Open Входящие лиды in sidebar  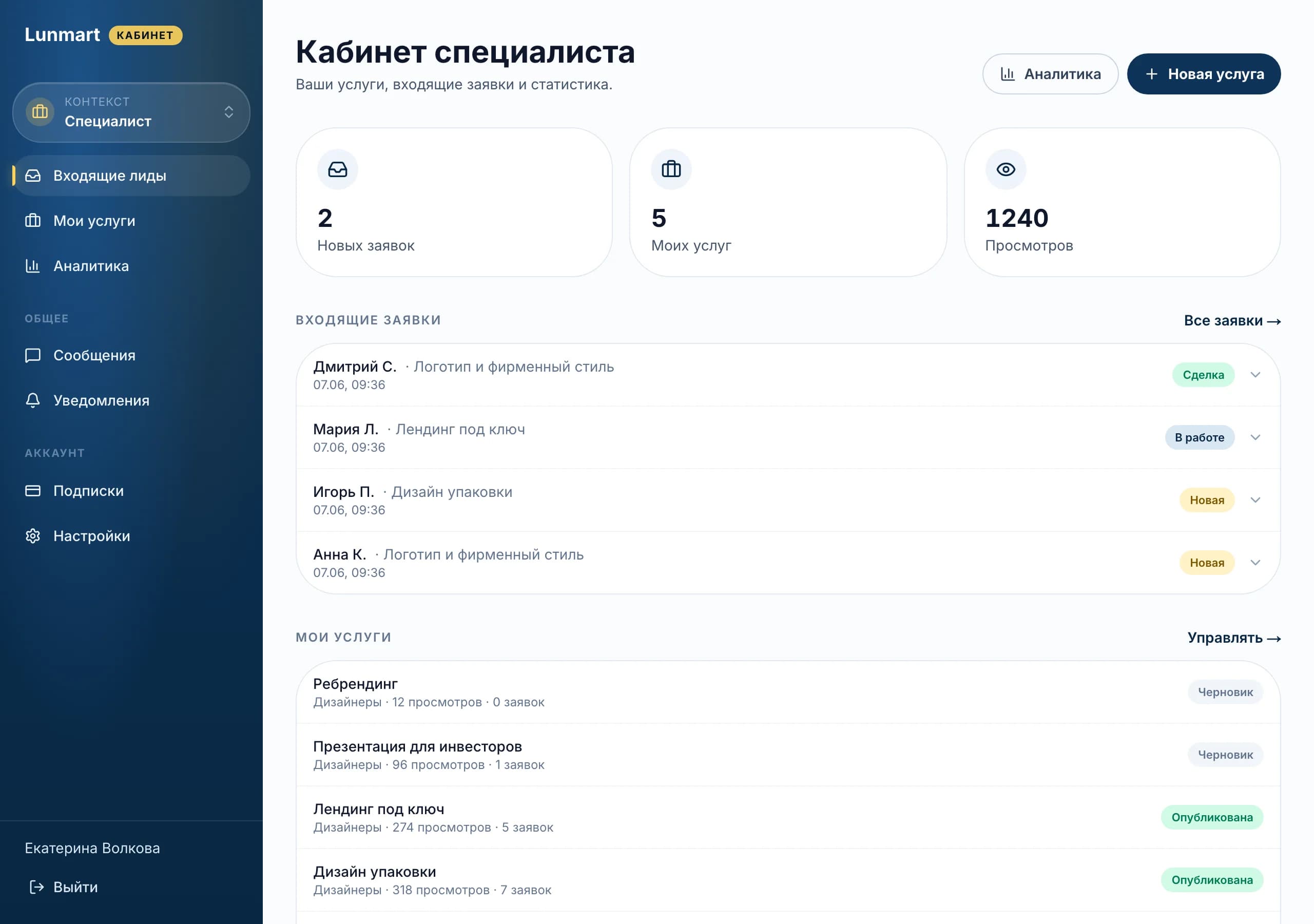(x=131, y=176)
